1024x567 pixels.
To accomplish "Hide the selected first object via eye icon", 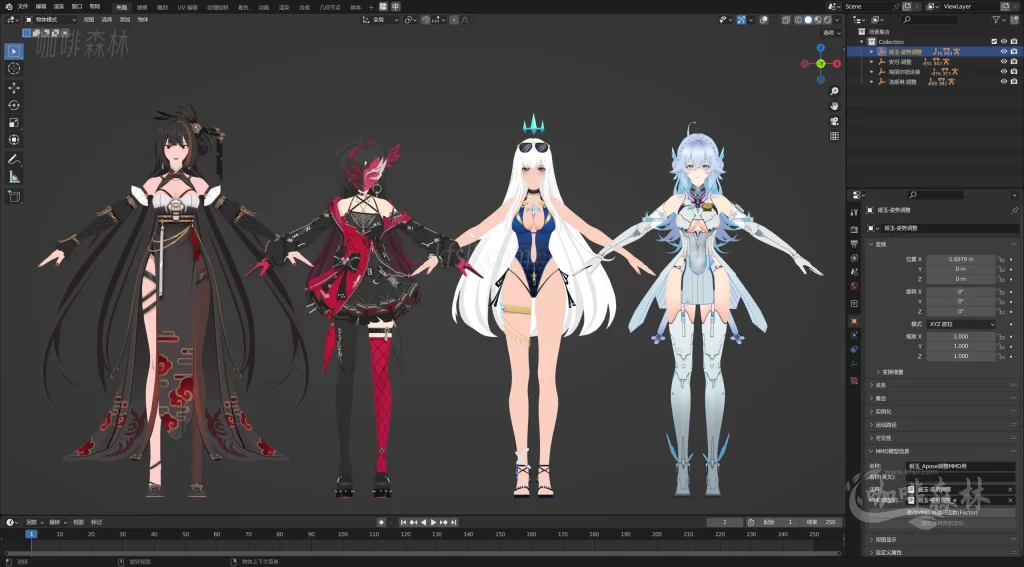I will click(1004, 52).
